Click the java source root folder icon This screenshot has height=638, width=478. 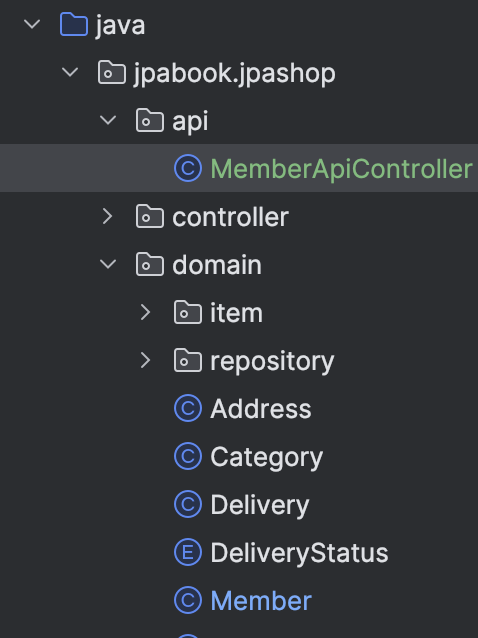74,24
